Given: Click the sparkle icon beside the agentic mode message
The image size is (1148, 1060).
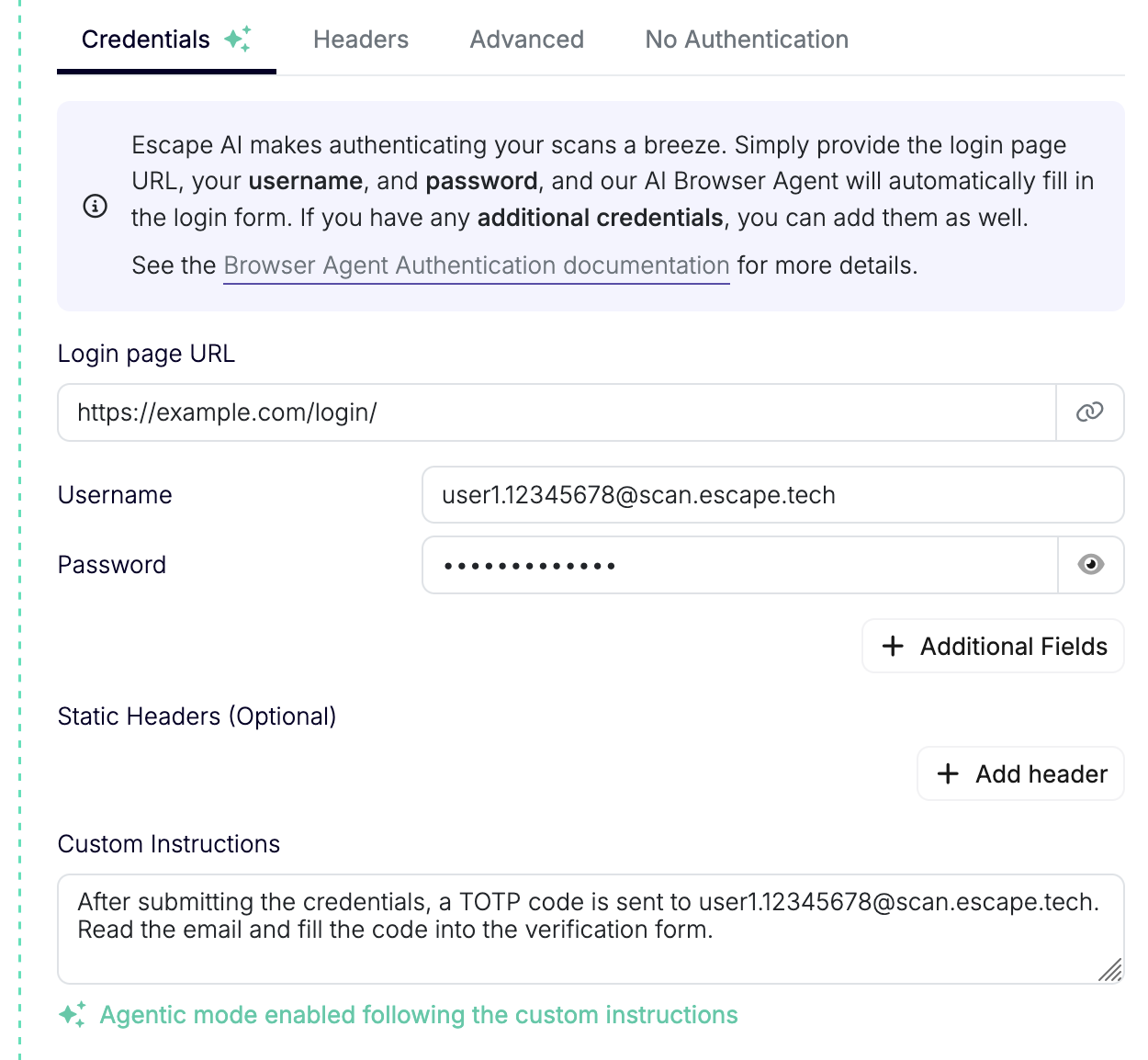Looking at the screenshot, I should pyautogui.click(x=71, y=1015).
